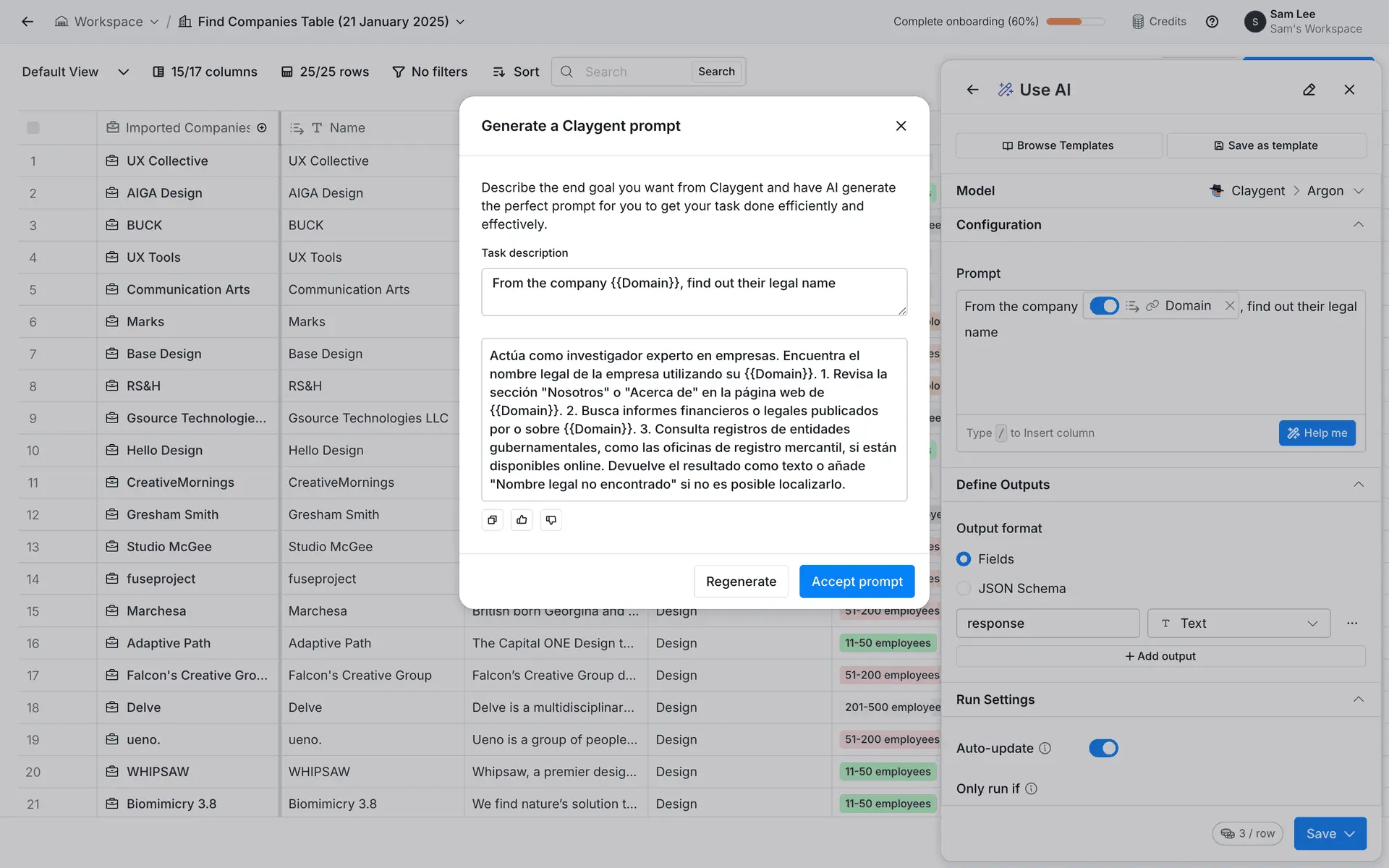Copy the generated prompt with copy icon
Image resolution: width=1389 pixels, height=868 pixels.
tap(492, 520)
